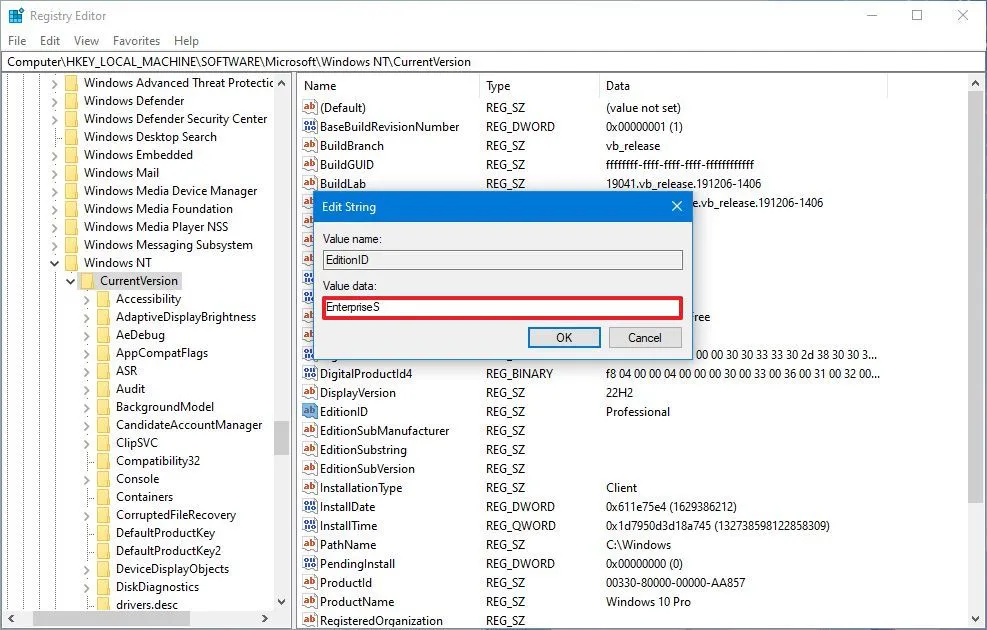987x630 pixels.
Task: Open the Favorites menu
Action: pos(136,41)
